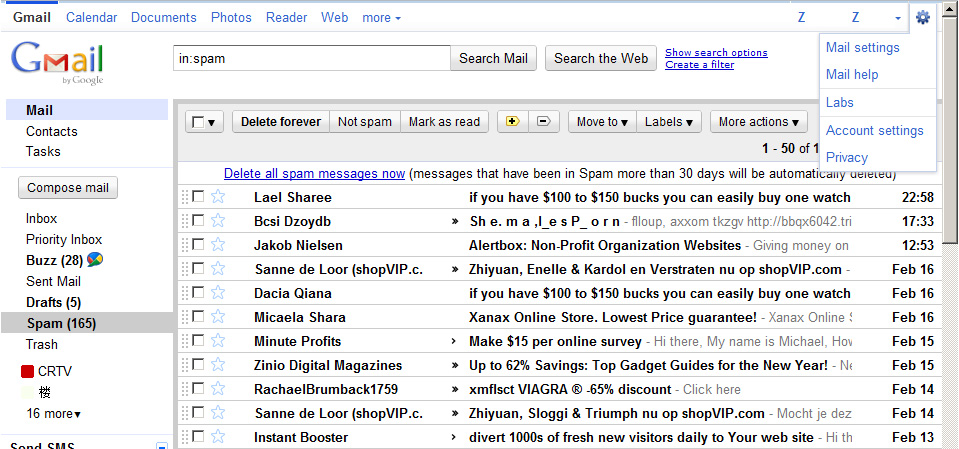This screenshot has width=959, height=449.
Task: Open Account settings from the gear menu
Action: point(875,130)
